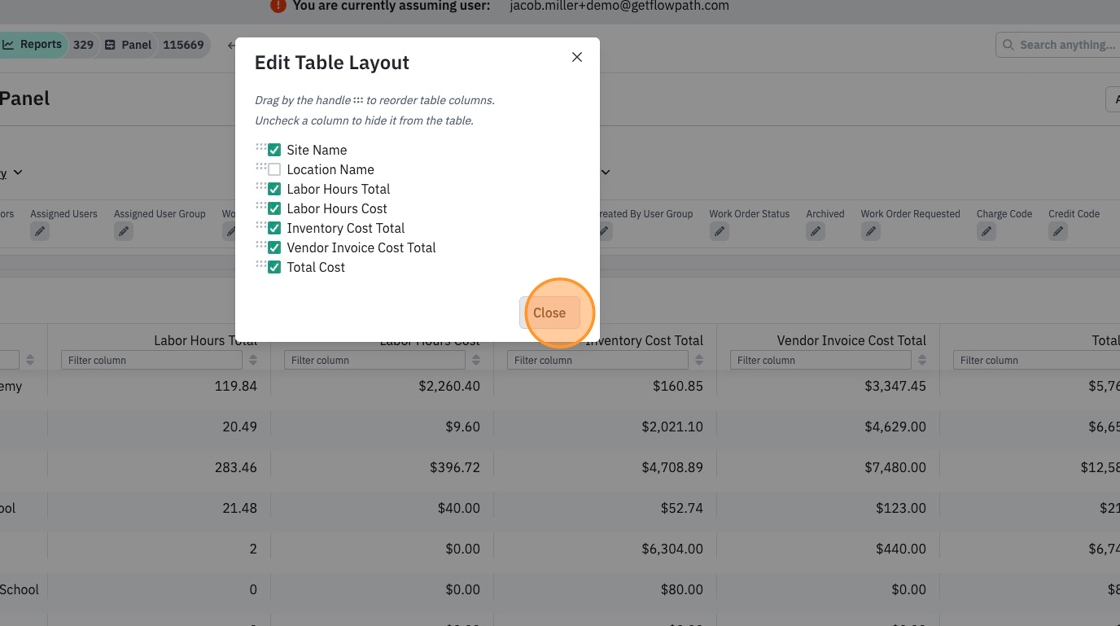This screenshot has width=1120, height=626.
Task: Close the Edit Table Layout dialog with X
Action: point(576,57)
